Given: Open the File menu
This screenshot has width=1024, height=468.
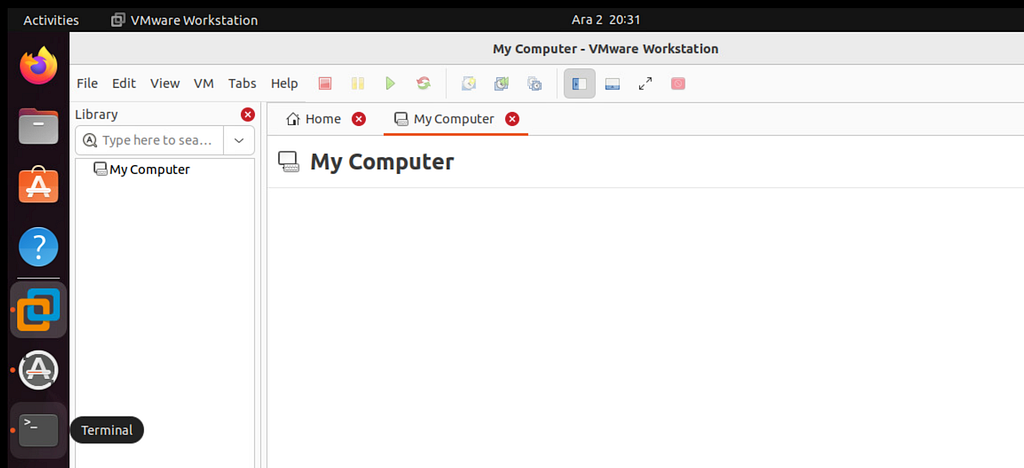Looking at the screenshot, I should coord(87,84).
